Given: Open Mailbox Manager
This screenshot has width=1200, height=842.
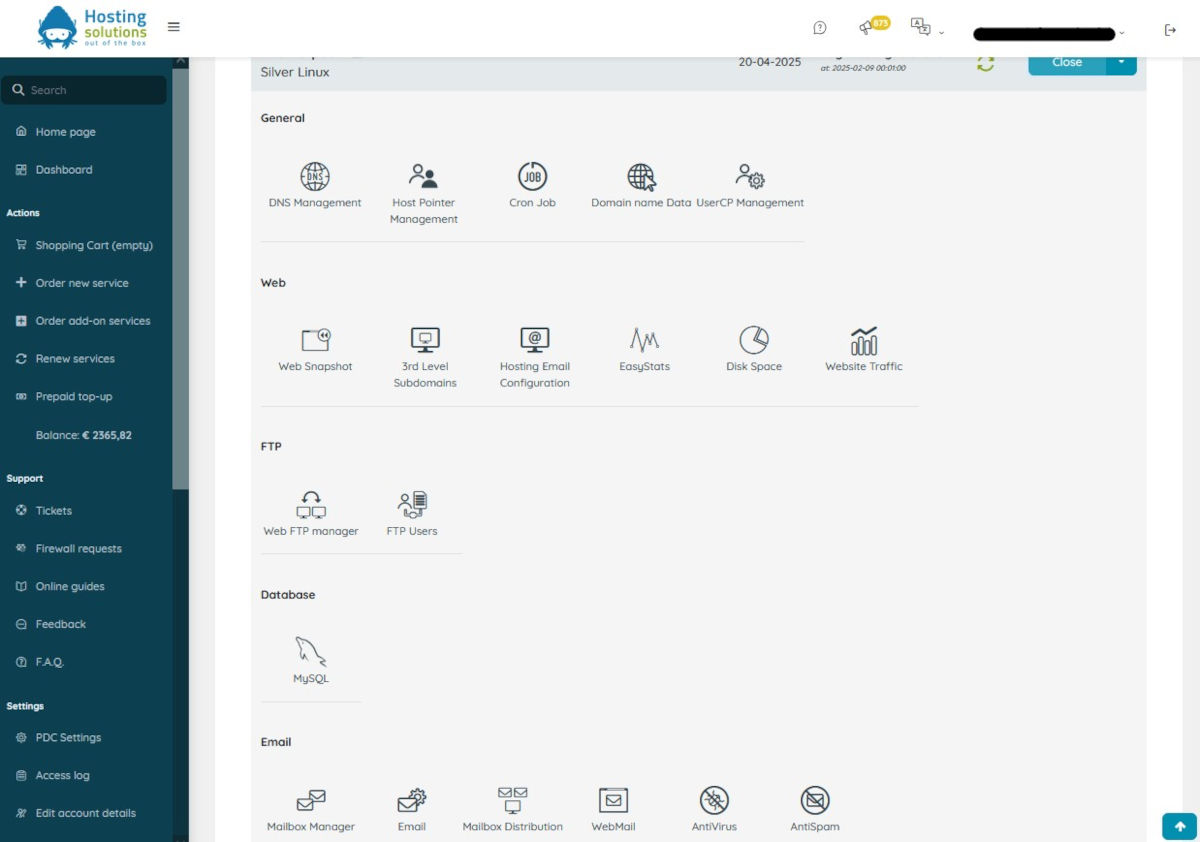Looking at the screenshot, I should point(310,801).
